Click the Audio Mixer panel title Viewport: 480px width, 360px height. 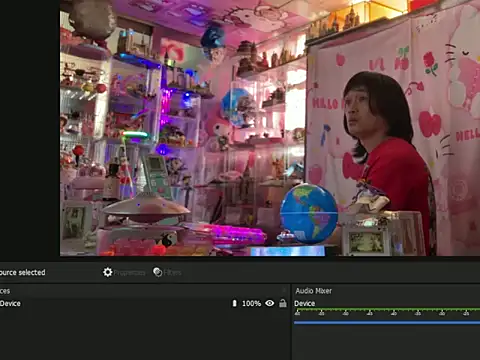pos(314,291)
